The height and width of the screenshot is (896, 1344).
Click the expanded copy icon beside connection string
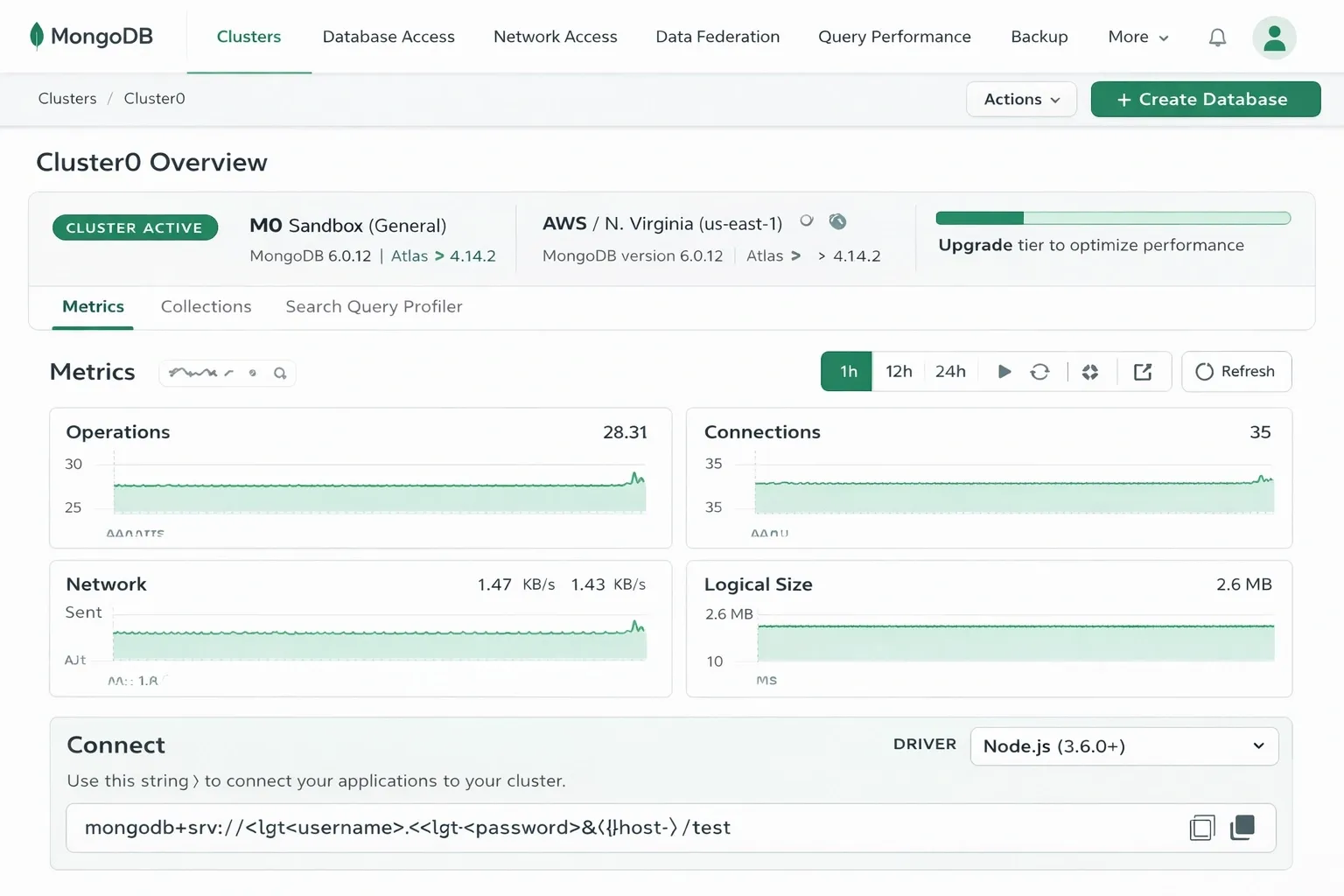1242,827
